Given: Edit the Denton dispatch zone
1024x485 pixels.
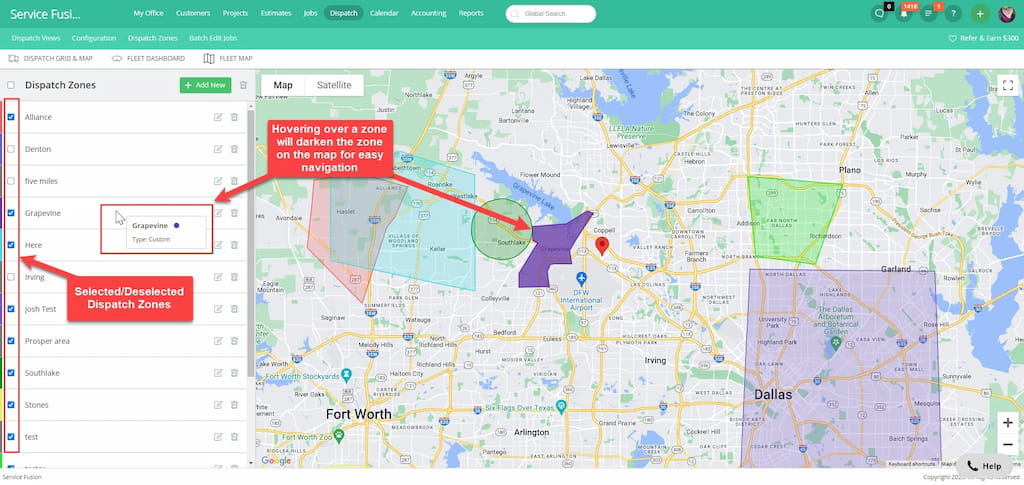Looking at the screenshot, I should [218, 149].
